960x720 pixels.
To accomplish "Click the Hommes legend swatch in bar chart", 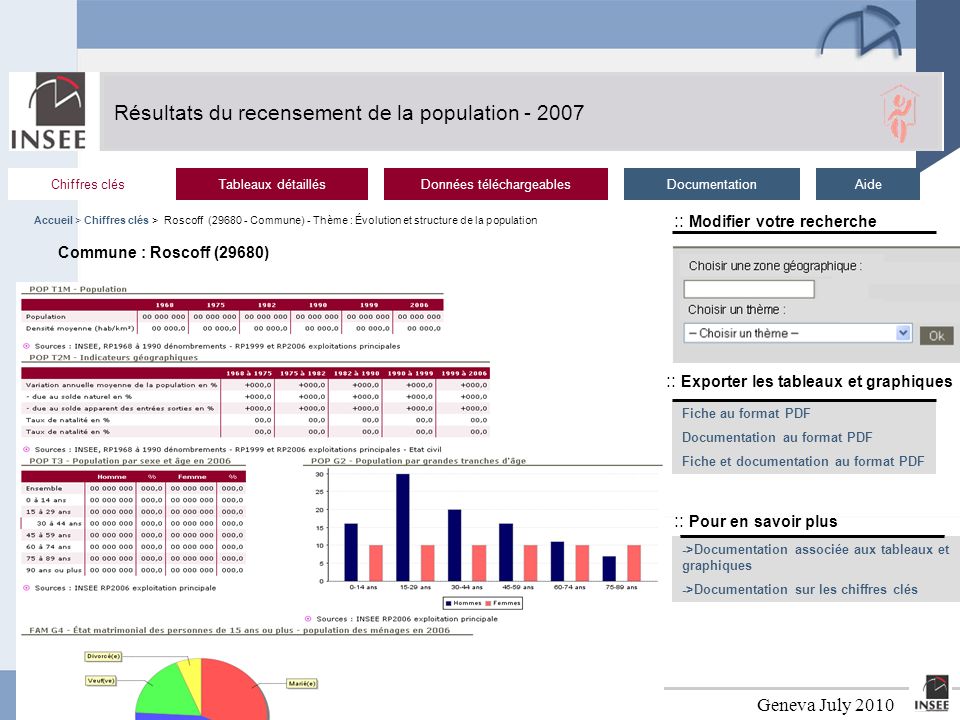I will pos(448,603).
